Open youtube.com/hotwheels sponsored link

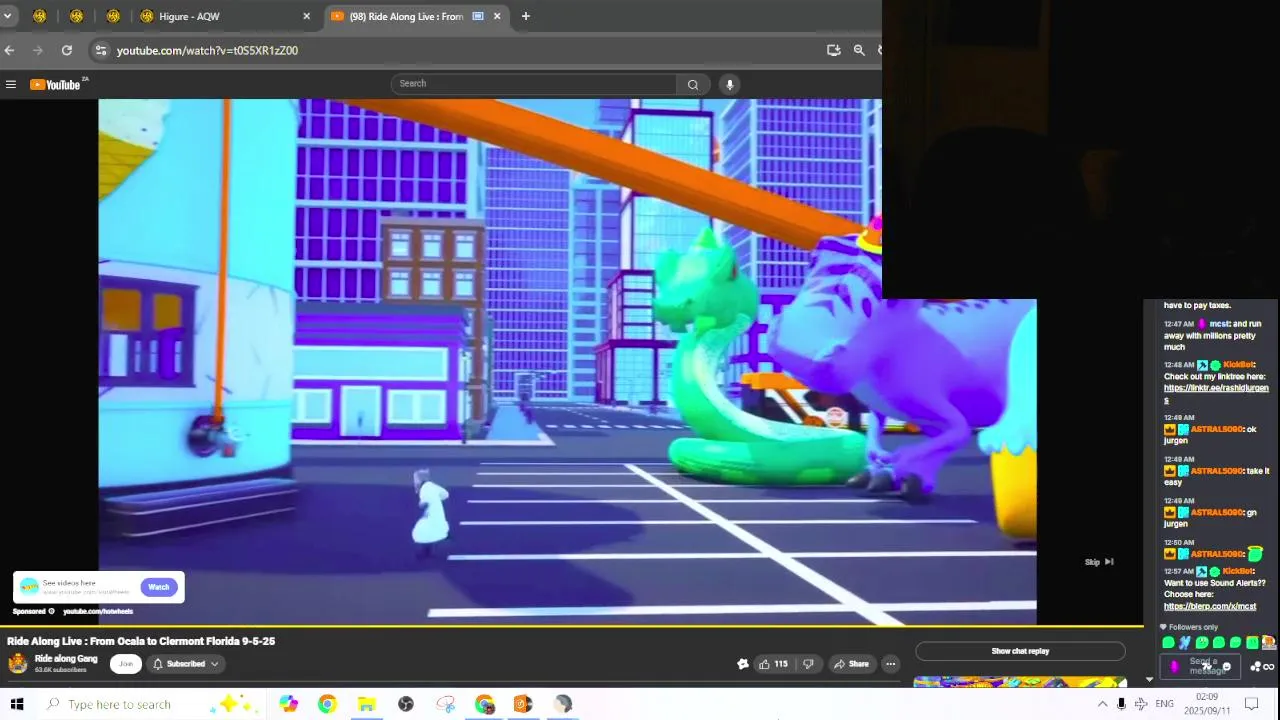tap(98, 611)
